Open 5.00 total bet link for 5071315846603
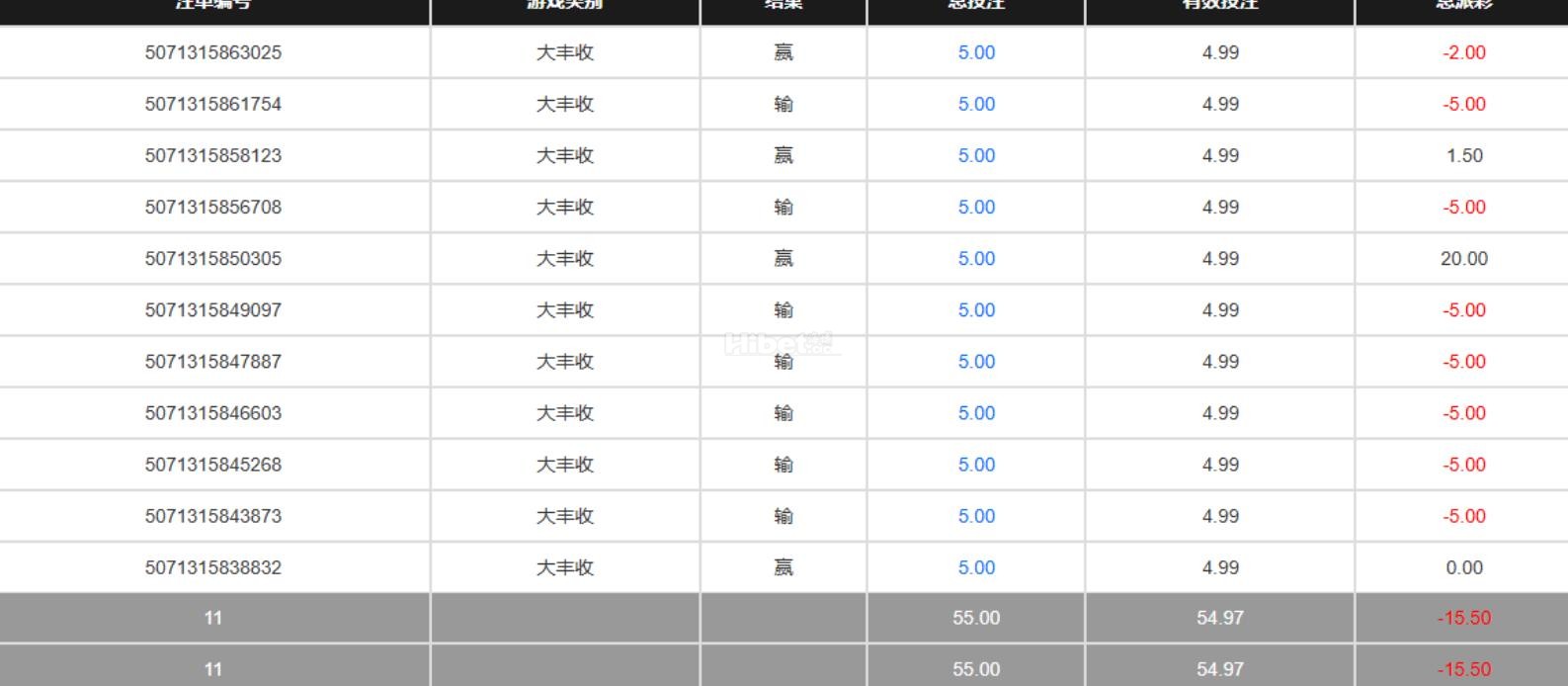Viewport: 1568px width, 686px height. (976, 412)
